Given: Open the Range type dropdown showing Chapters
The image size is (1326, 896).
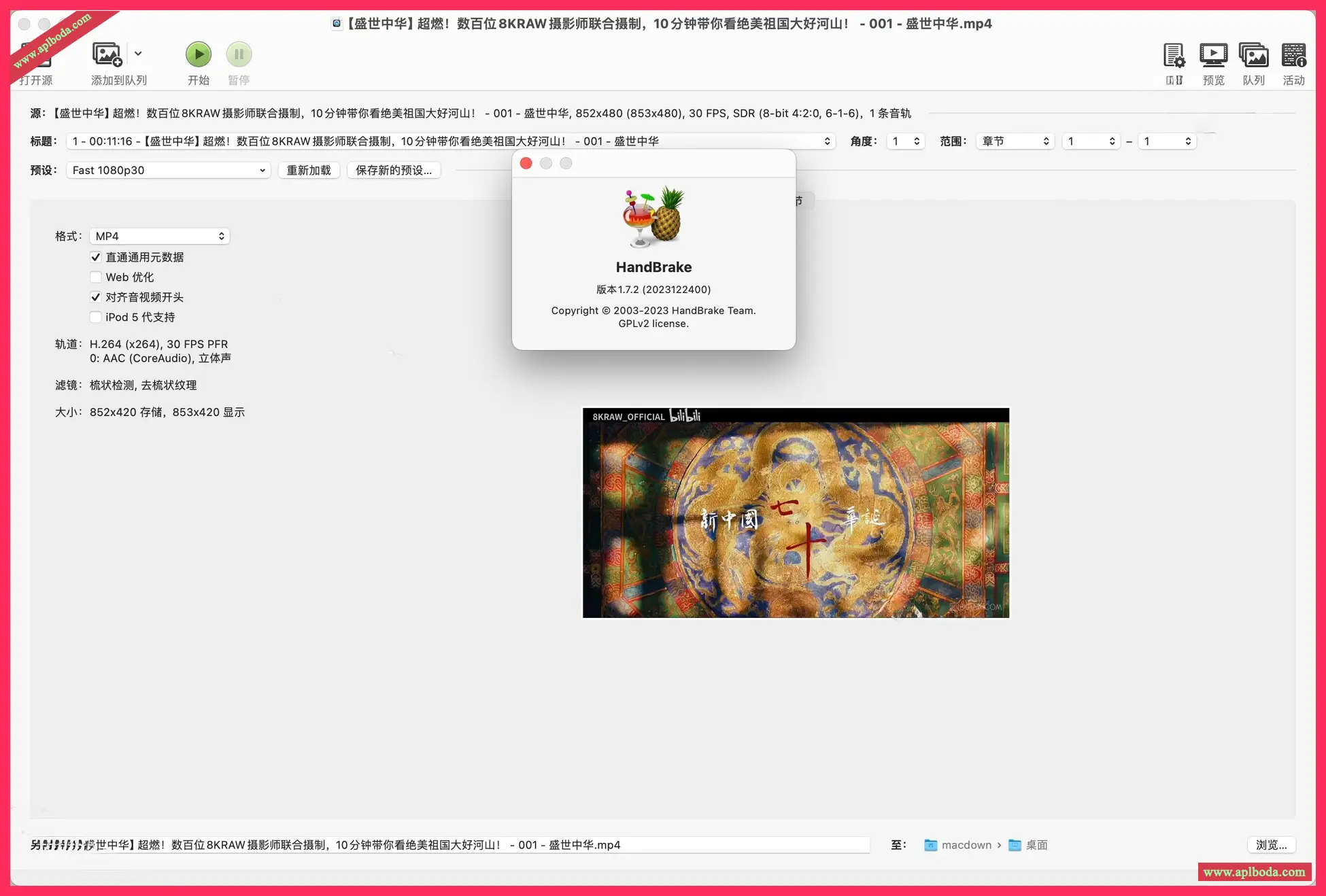Looking at the screenshot, I should click(1015, 141).
